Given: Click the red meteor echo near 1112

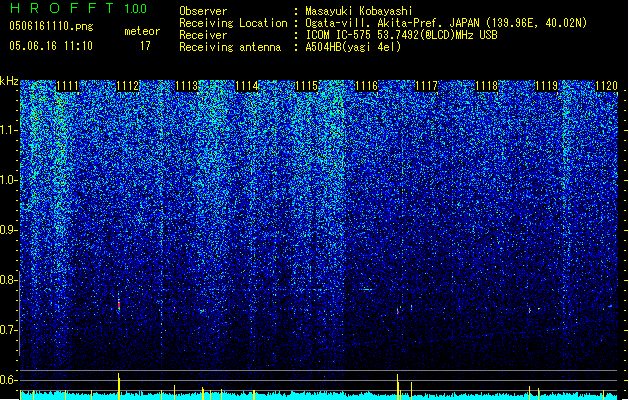Looking at the screenshot, I should (119, 304).
